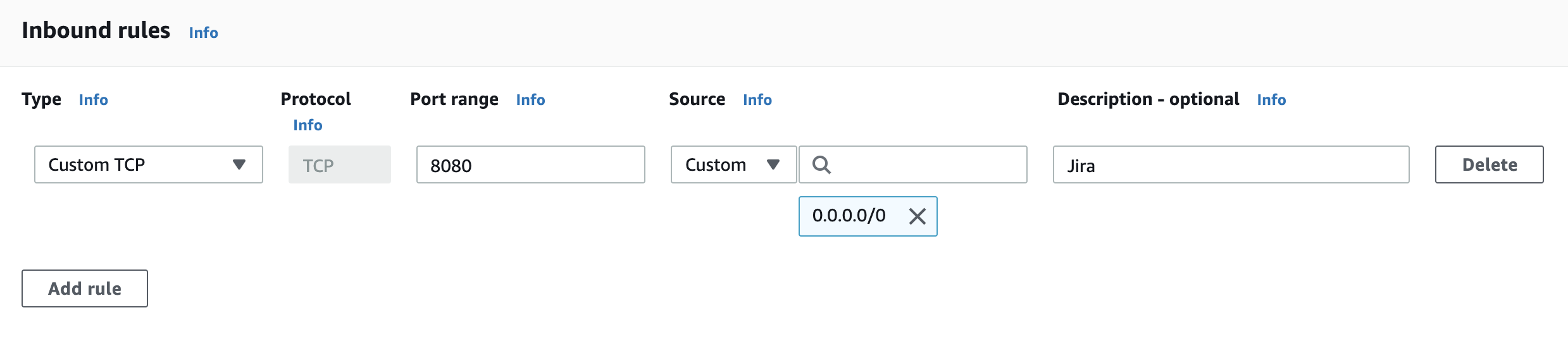Screen dimensions: 1568x353
Task: Open Info link under Protocol label
Action: tap(308, 125)
